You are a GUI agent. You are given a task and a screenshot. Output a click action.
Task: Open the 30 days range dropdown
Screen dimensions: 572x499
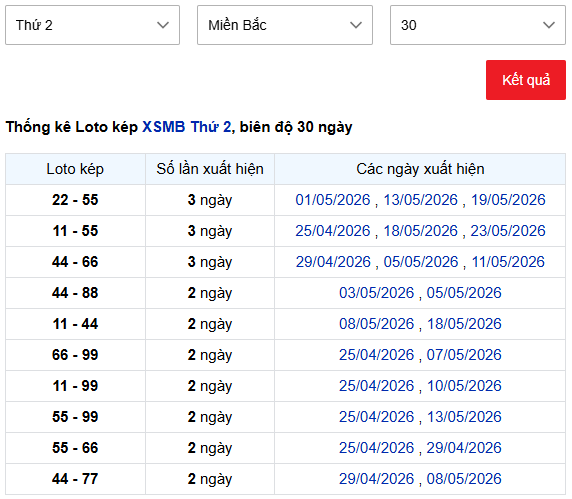[x=478, y=25]
